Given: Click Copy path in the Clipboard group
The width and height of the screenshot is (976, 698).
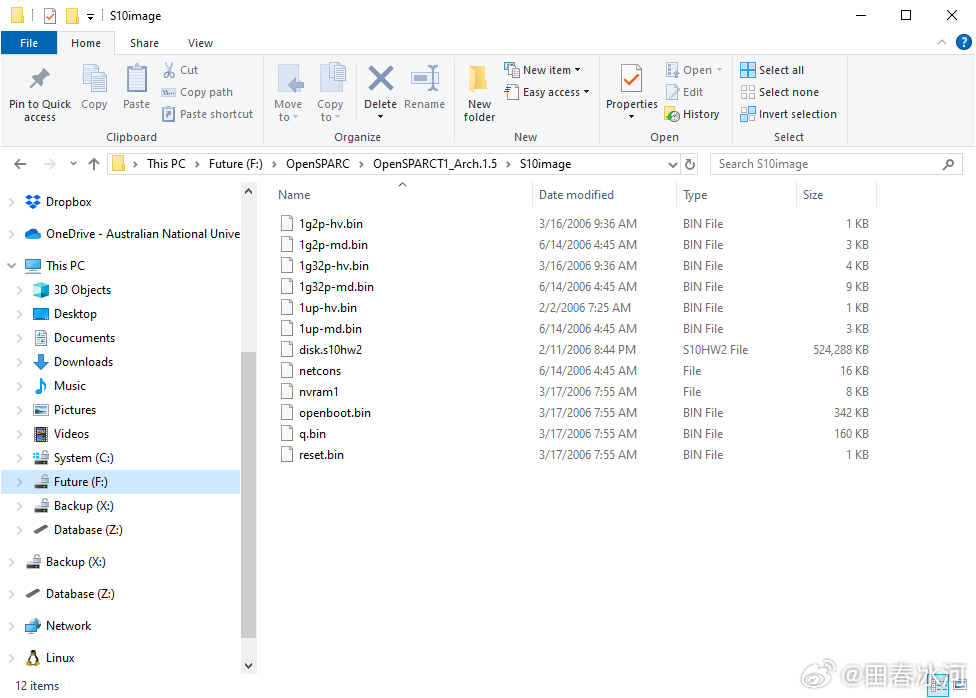Looking at the screenshot, I should point(197,92).
